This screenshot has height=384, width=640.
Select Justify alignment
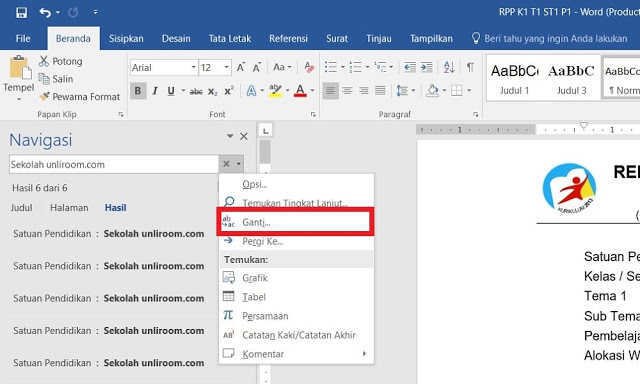pos(380,91)
